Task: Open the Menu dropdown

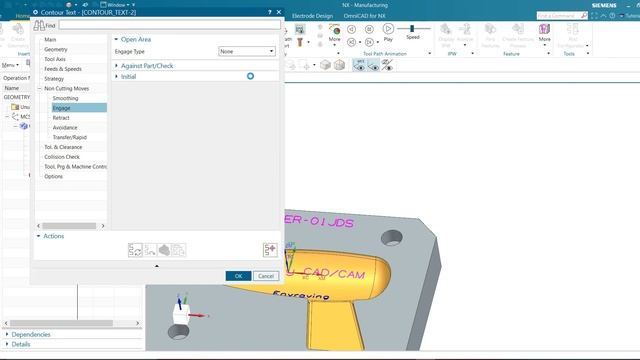Action: tap(10, 65)
